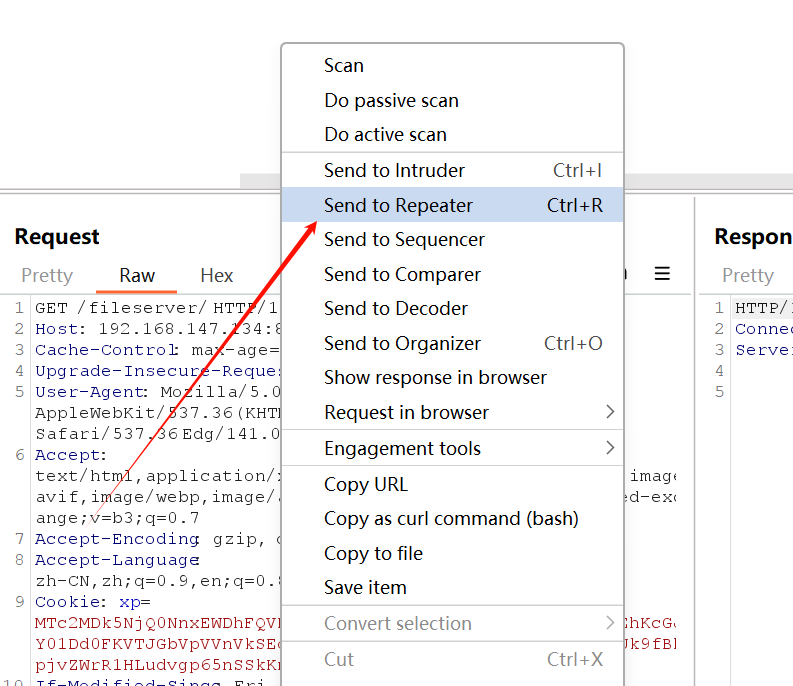The height and width of the screenshot is (686, 793).
Task: Select Send to Repeater menu item
Action: [x=398, y=205]
